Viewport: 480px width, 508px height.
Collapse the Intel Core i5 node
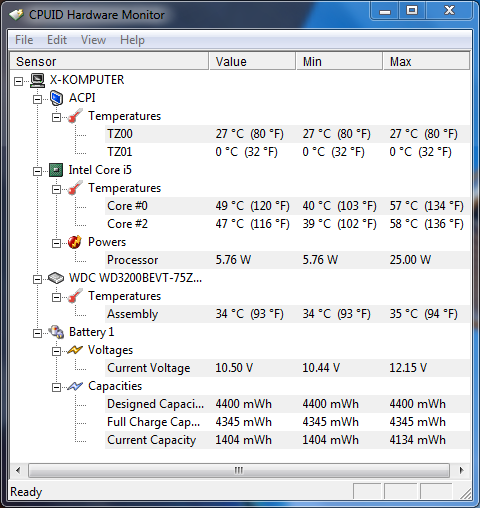[37, 171]
